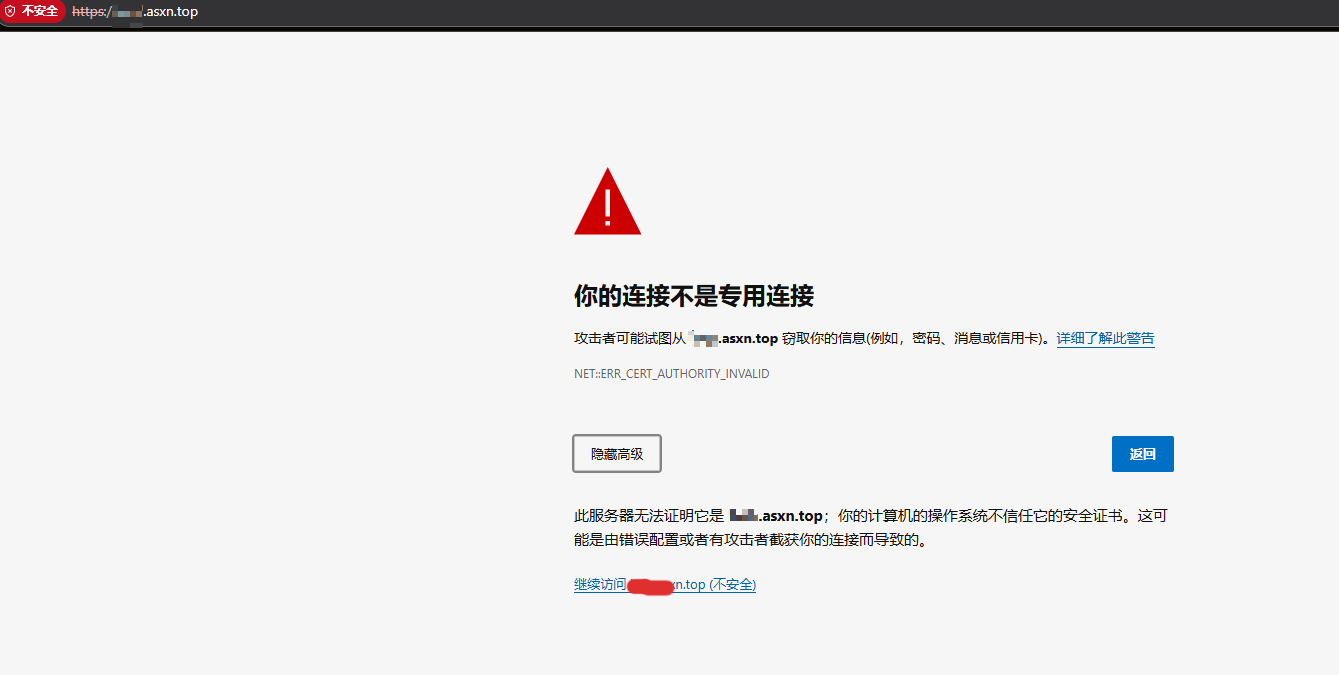This screenshot has width=1339, height=675.
Task: Click the 此服务器无法证明它是 explanation text
Action: point(648,516)
